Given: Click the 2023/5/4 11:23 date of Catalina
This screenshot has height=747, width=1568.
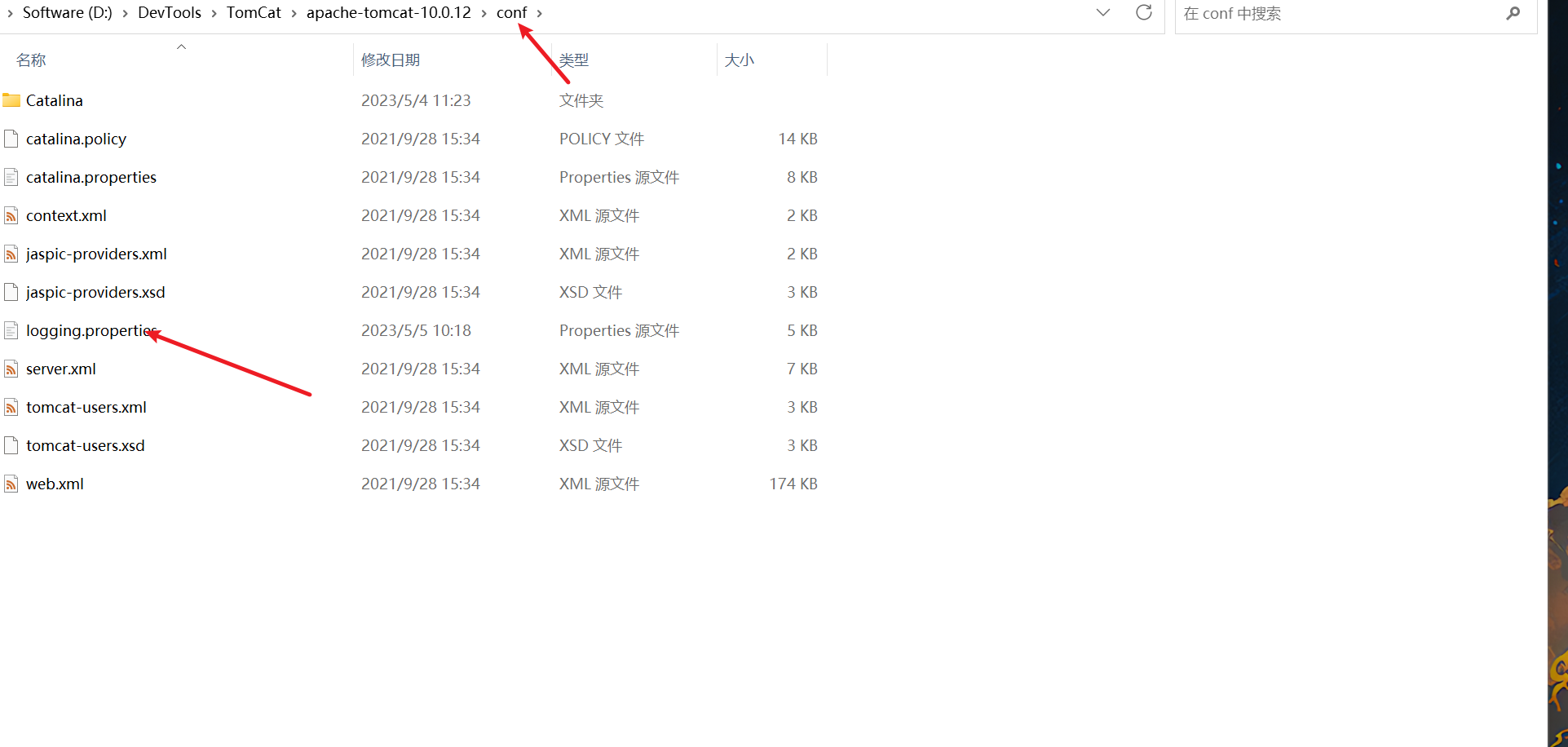Looking at the screenshot, I should click(x=416, y=100).
